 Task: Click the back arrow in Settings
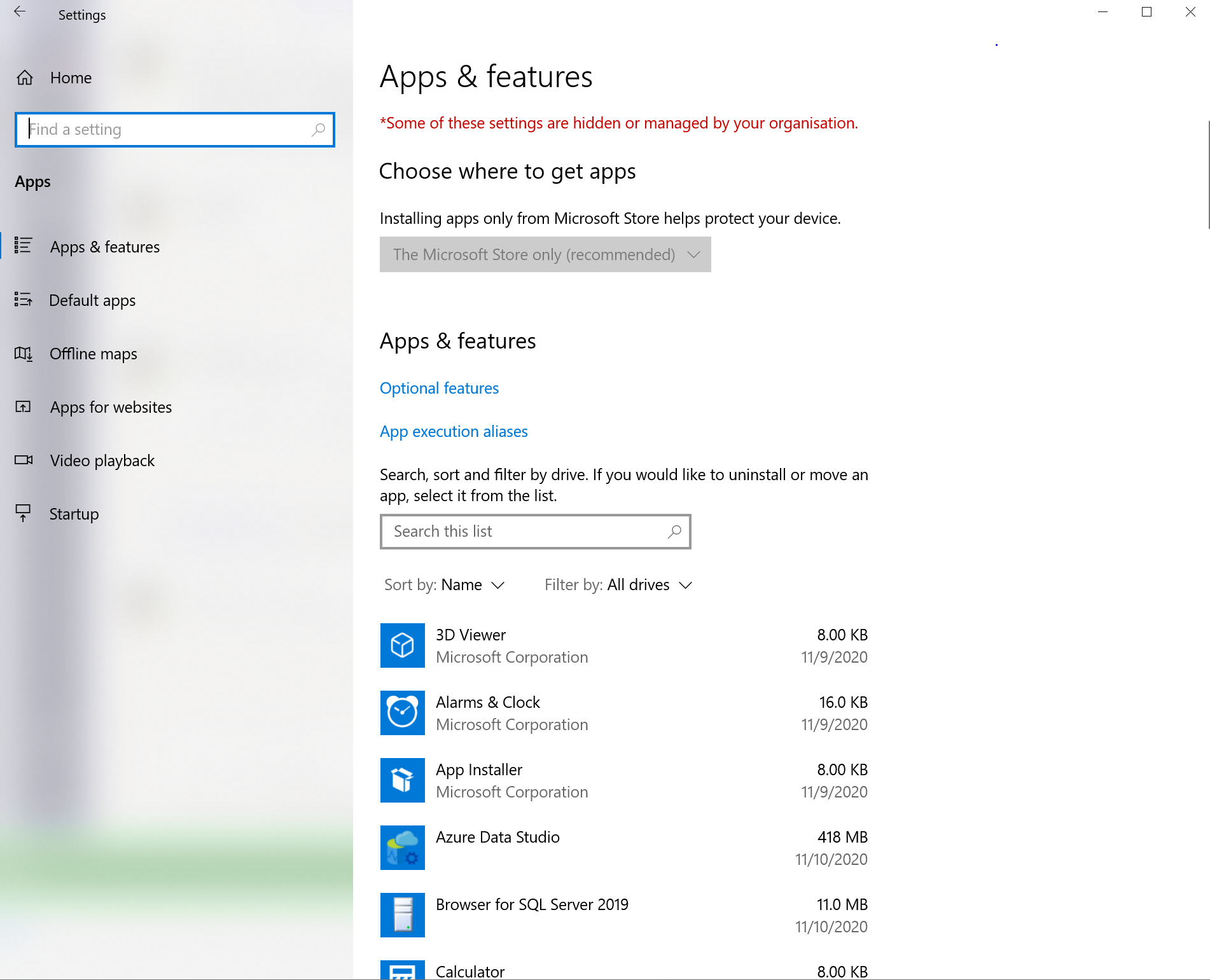(x=20, y=11)
